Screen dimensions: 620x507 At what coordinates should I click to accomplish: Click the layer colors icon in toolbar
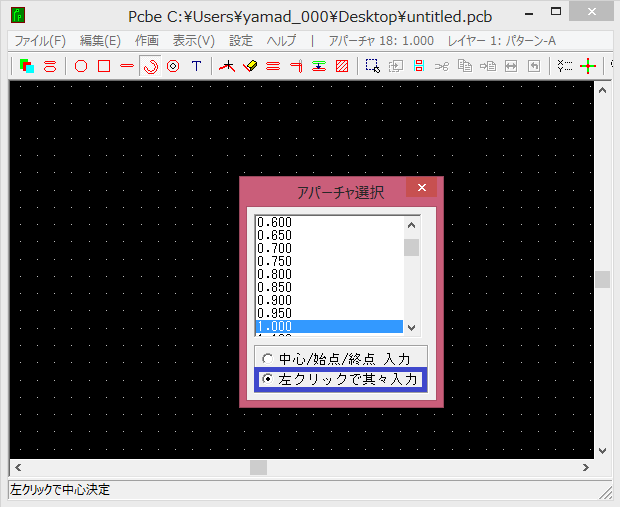[x=26, y=66]
